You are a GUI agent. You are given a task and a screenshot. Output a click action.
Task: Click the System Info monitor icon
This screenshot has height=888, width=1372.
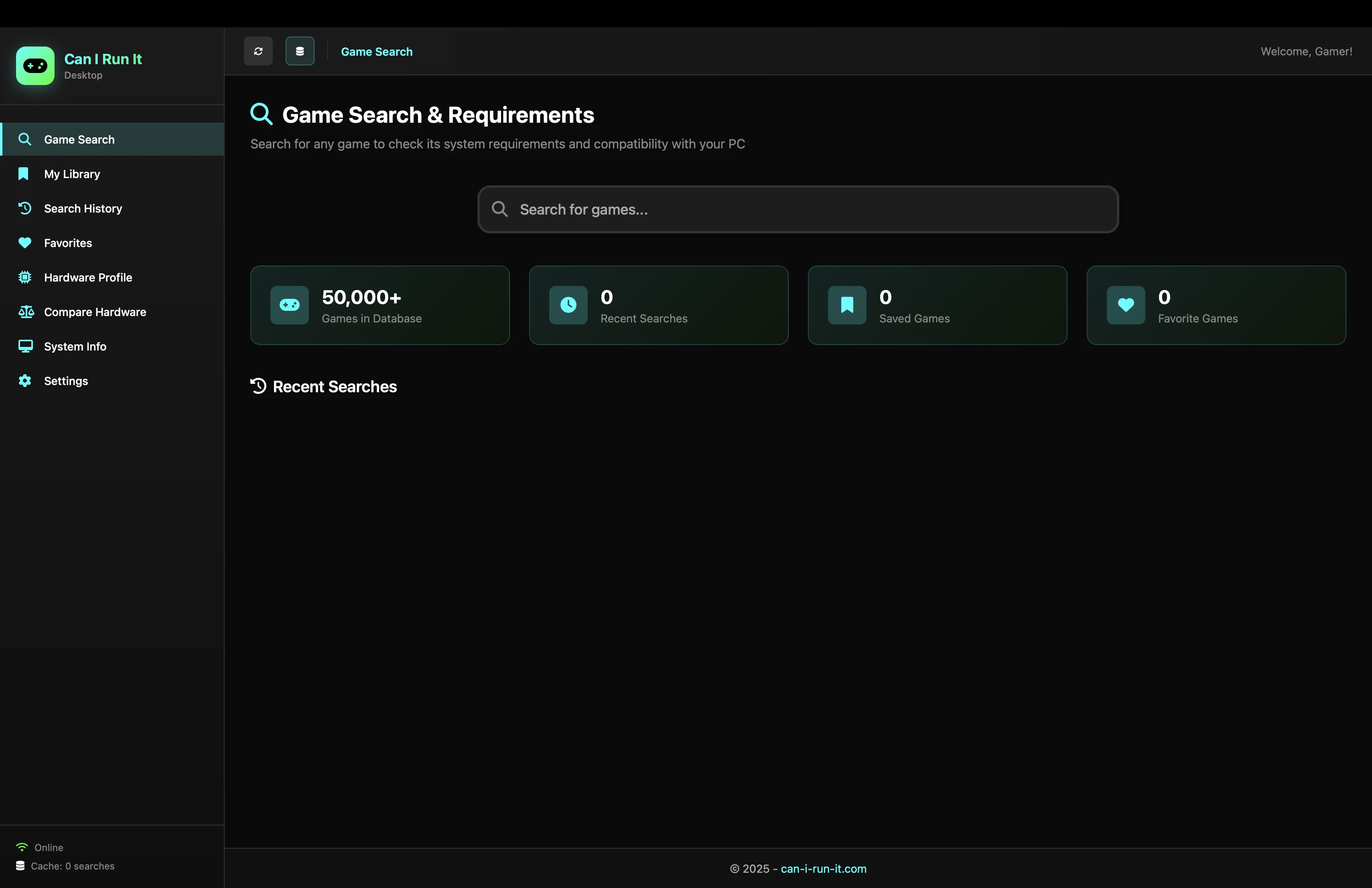pyautogui.click(x=25, y=346)
